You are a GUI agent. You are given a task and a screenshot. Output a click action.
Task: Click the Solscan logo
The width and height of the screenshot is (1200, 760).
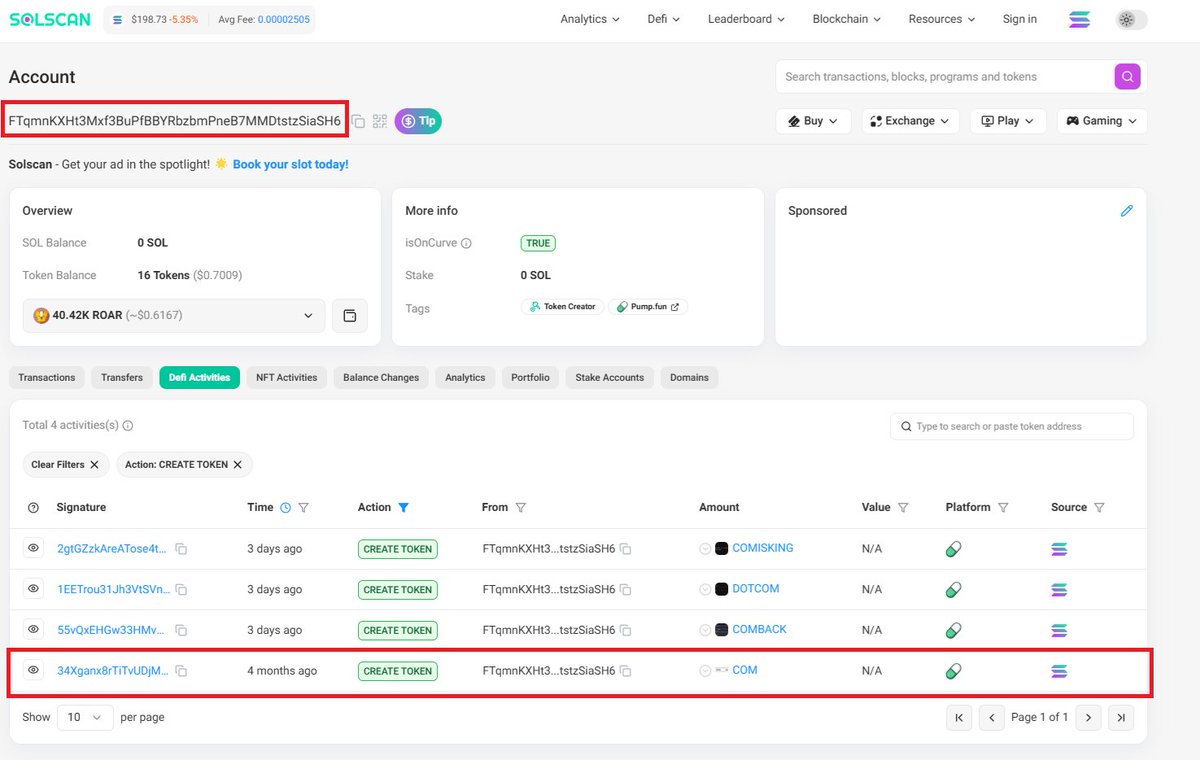51,19
